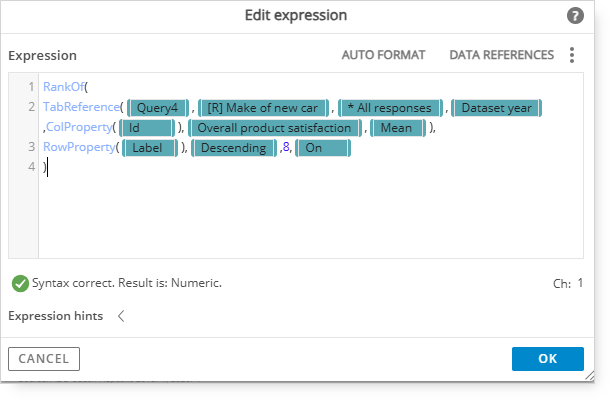
Task: Click the Id property token
Action: [146, 128]
